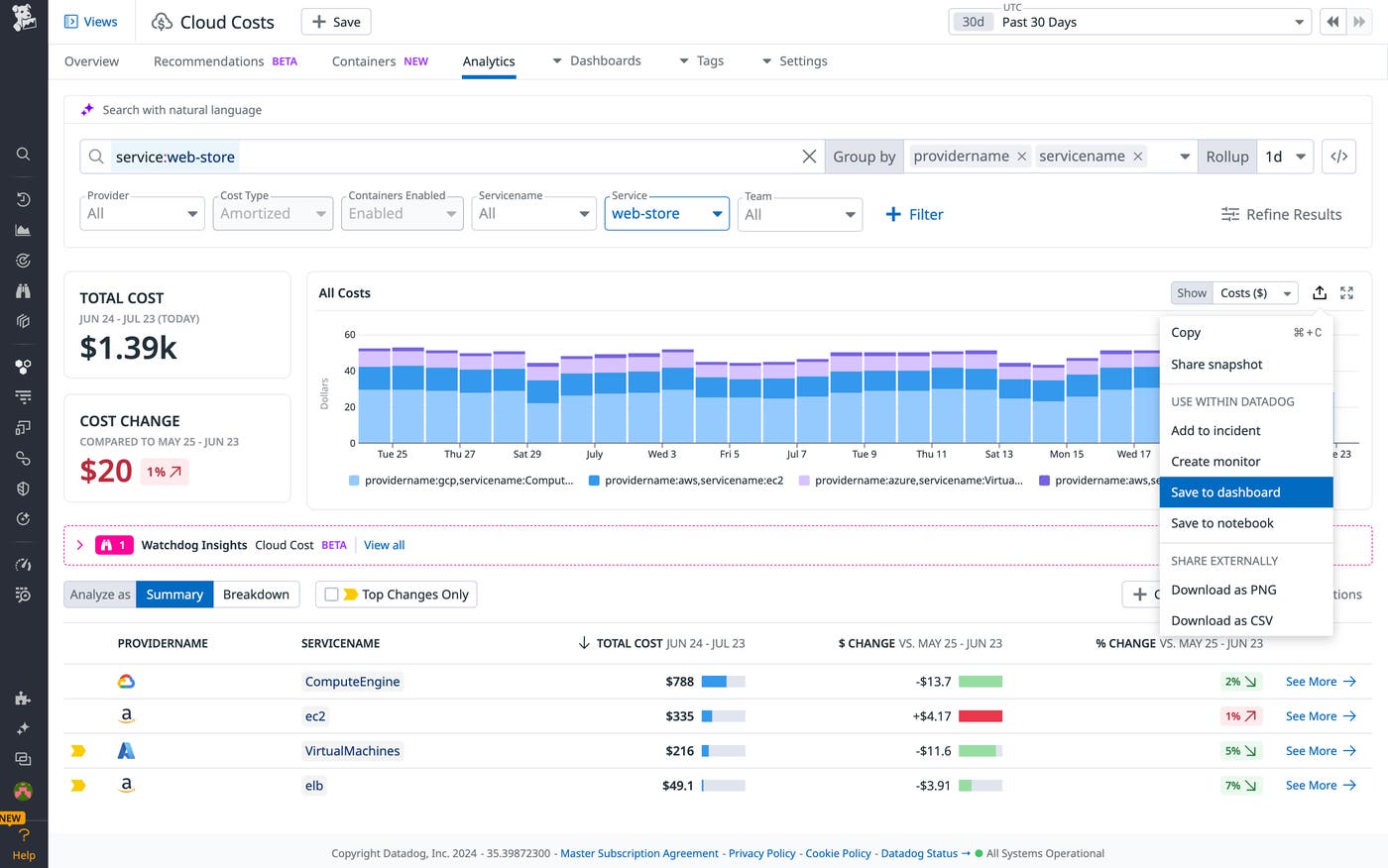The height and width of the screenshot is (868, 1388).
Task: Switch to the Recommendations tab
Action: (208, 61)
